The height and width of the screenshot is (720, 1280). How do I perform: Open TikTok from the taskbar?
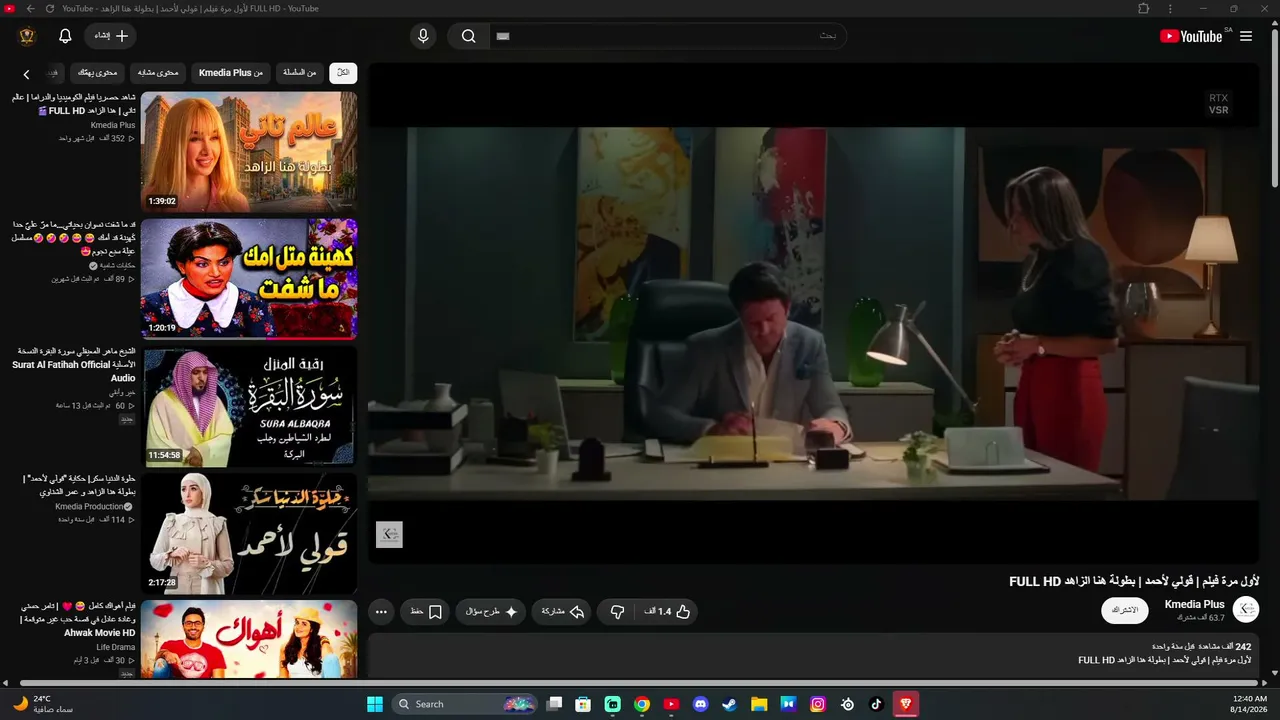pos(877,704)
